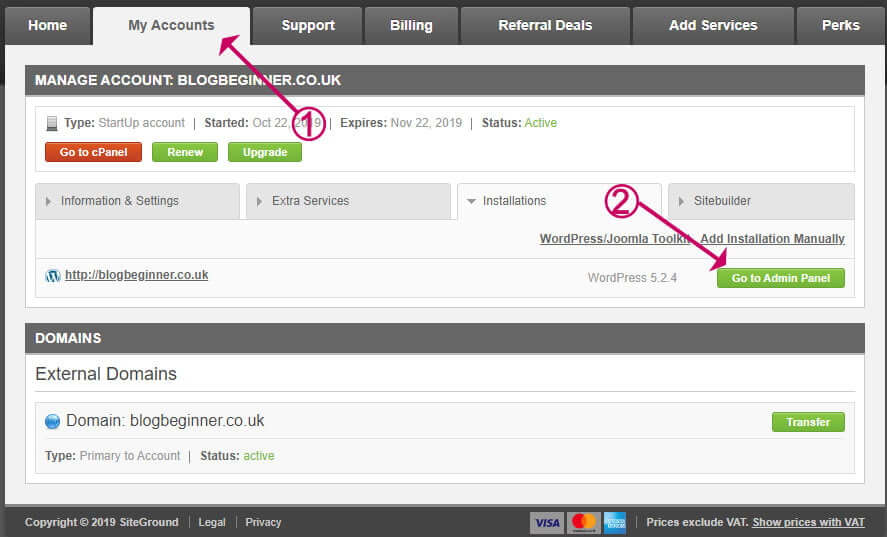This screenshot has height=537, width=887.
Task: Collapse the Installations section
Action: [x=559, y=201]
